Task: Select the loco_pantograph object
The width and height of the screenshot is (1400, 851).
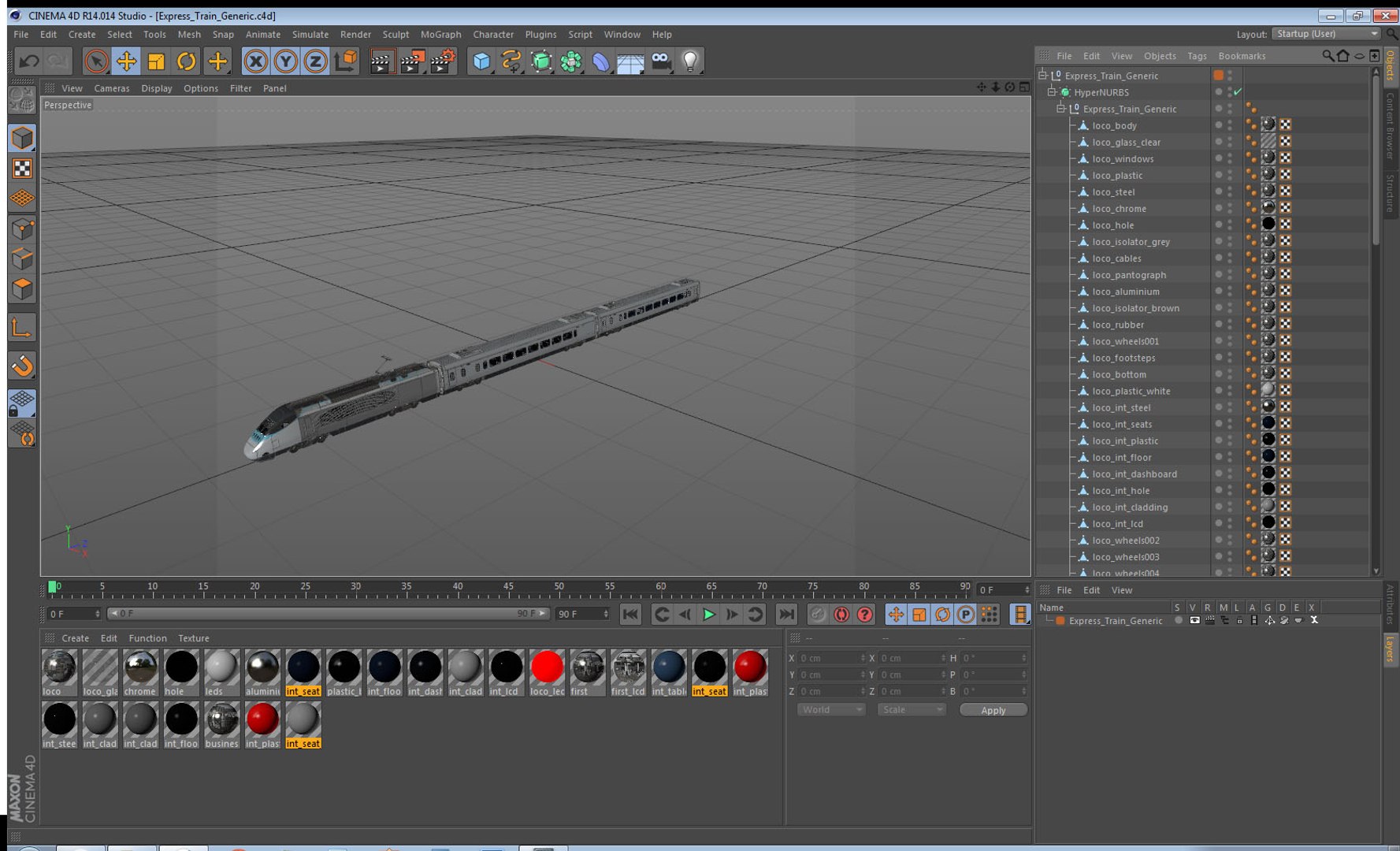Action: tap(1128, 275)
